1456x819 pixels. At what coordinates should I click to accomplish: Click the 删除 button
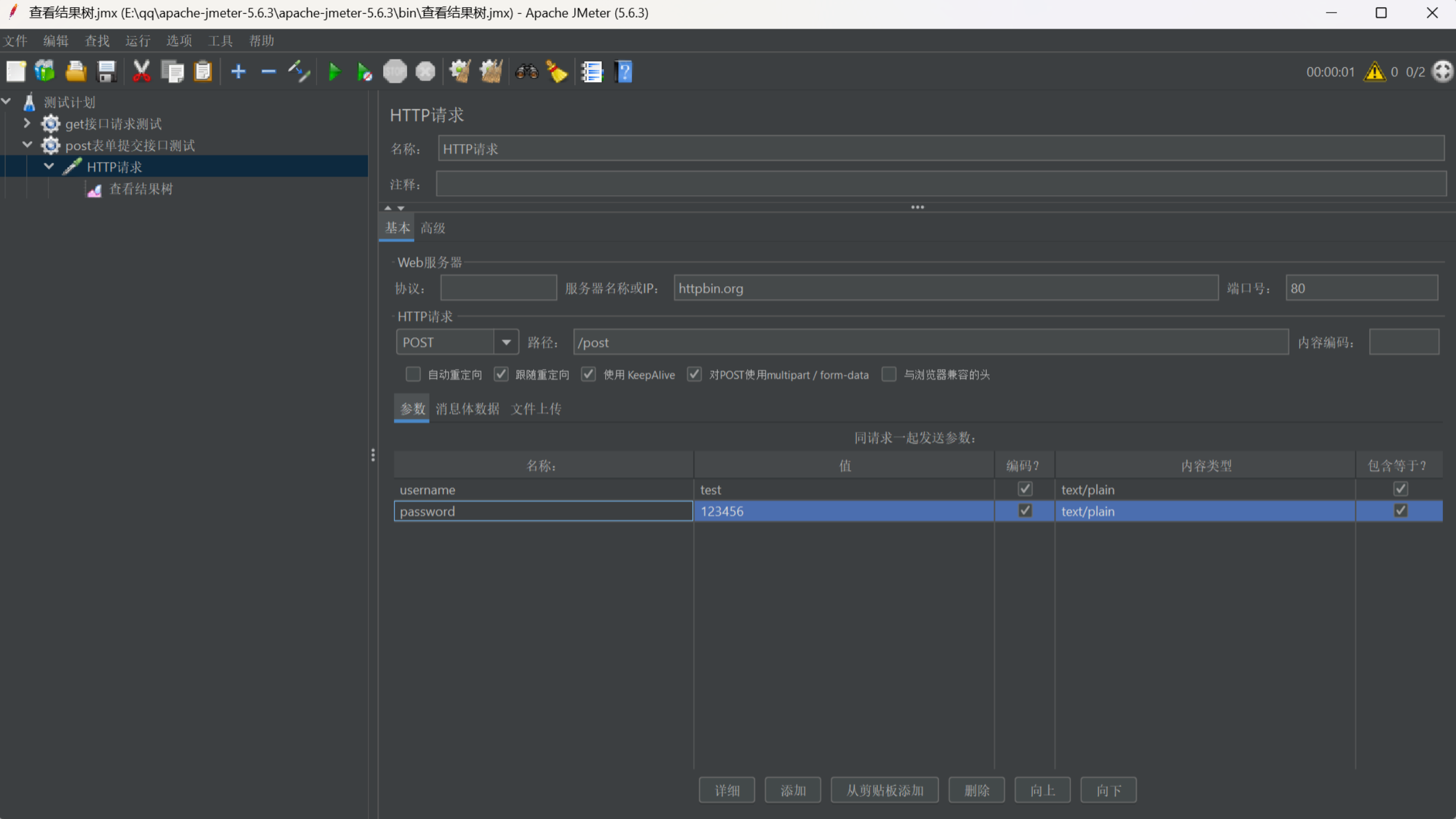pos(976,790)
